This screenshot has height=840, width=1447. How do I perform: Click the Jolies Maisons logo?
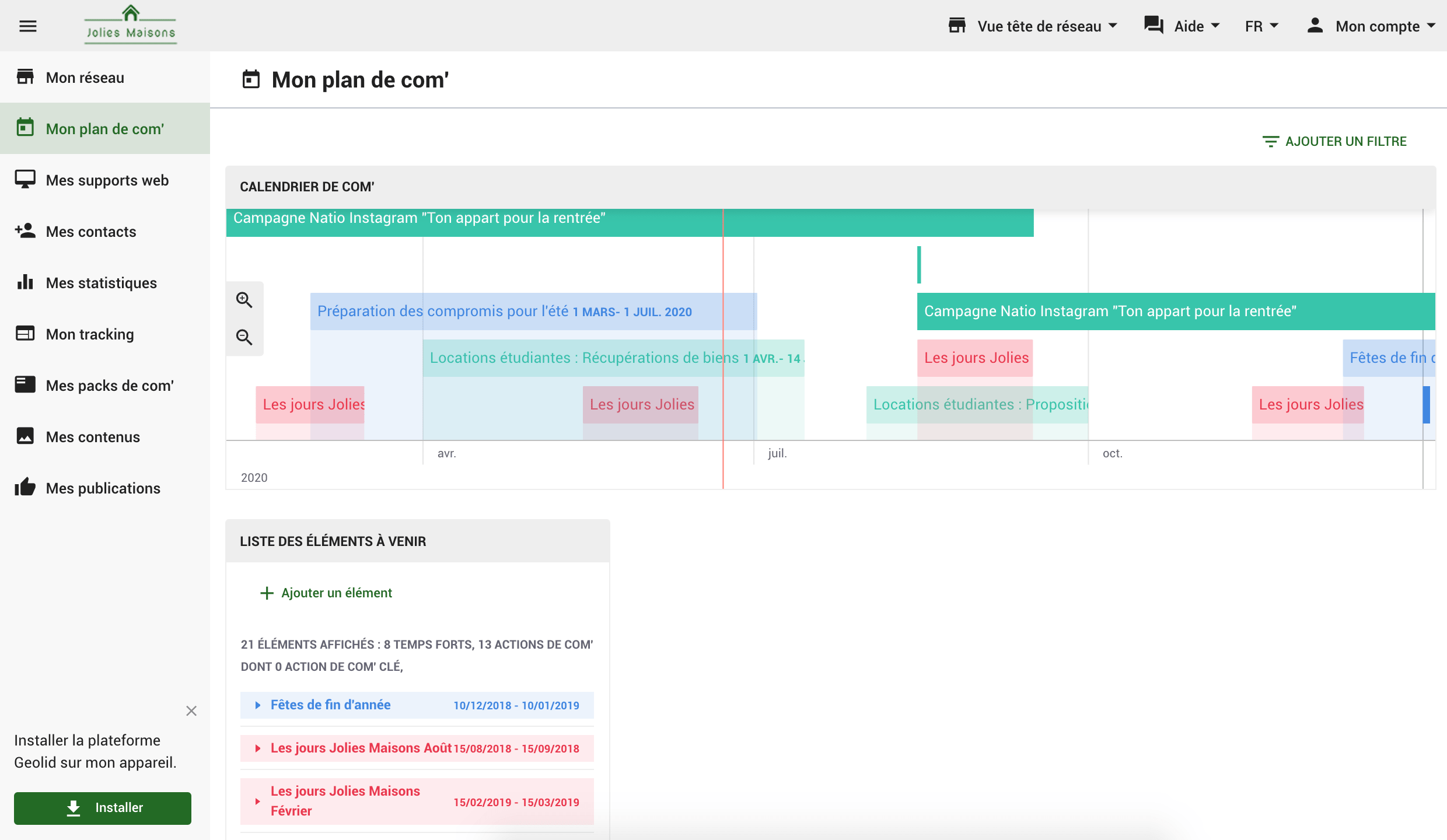[x=131, y=24]
